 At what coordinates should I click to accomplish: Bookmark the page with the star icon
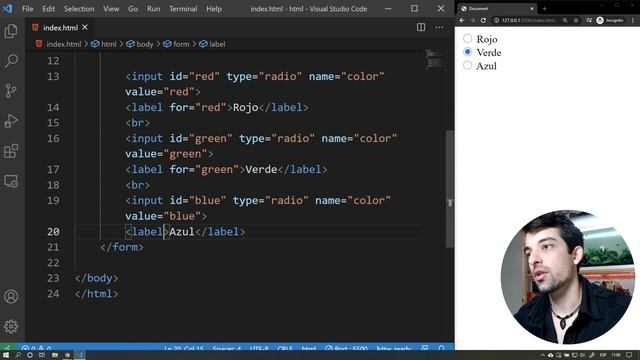(x=576, y=20)
